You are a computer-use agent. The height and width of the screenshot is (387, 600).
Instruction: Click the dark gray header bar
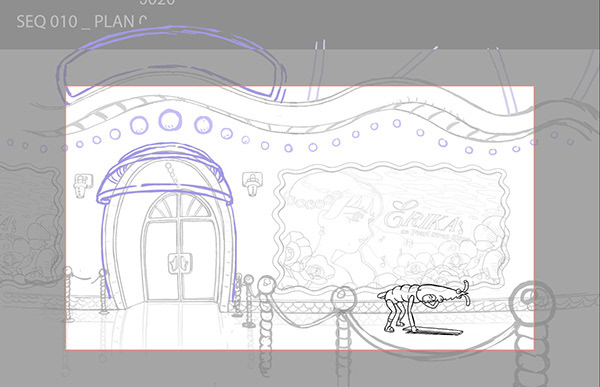click(x=300, y=24)
